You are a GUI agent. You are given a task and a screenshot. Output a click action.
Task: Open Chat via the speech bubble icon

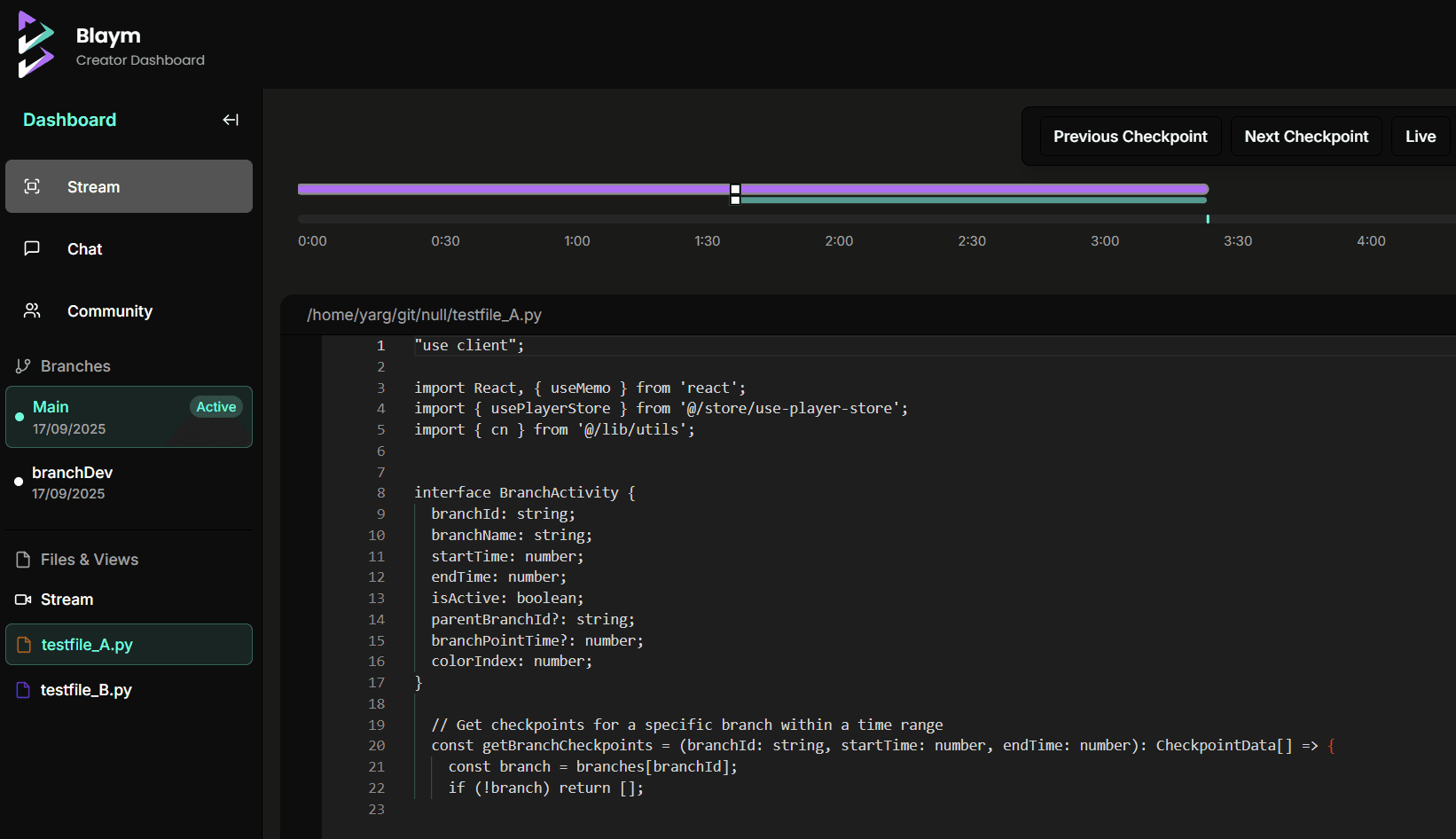click(32, 248)
